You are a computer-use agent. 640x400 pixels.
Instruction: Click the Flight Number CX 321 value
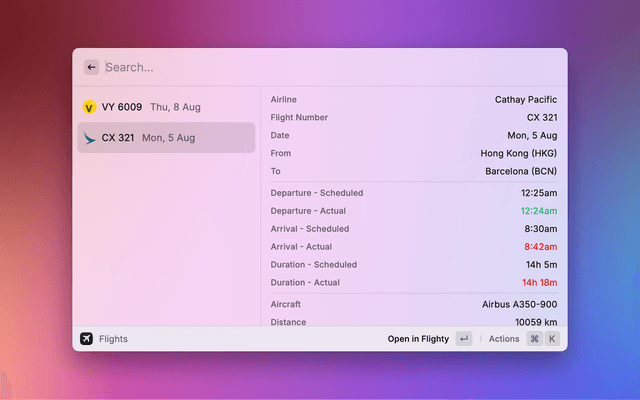pyautogui.click(x=541, y=118)
